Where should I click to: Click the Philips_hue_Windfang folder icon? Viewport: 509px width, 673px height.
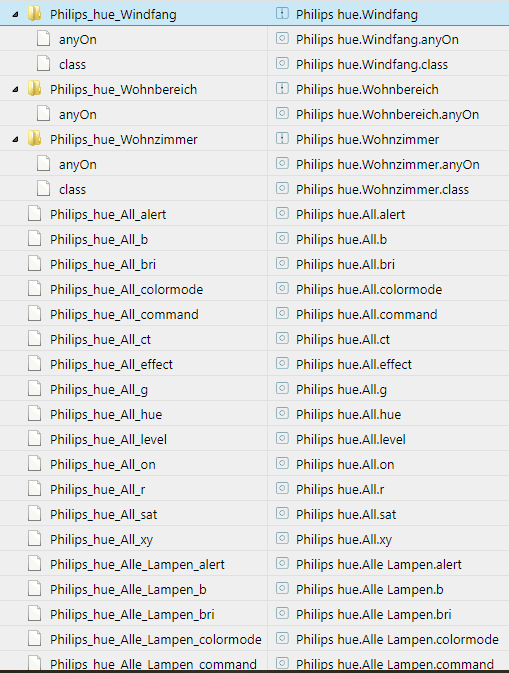tap(34, 14)
